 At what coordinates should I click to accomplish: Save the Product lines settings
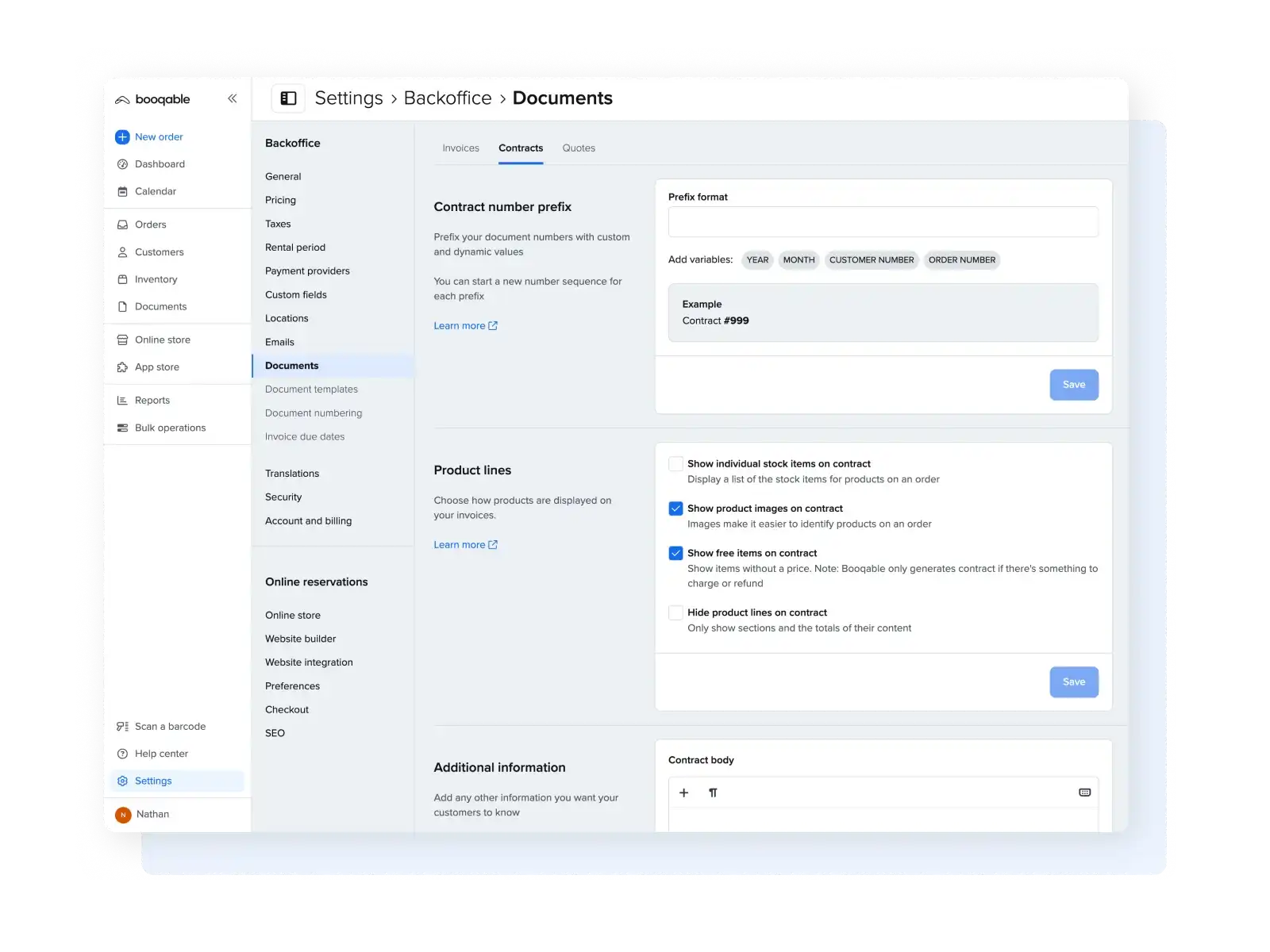[1073, 682]
